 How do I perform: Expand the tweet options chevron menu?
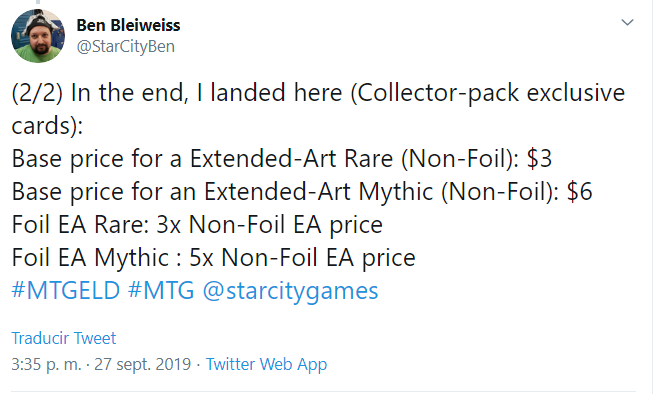pos(627,22)
